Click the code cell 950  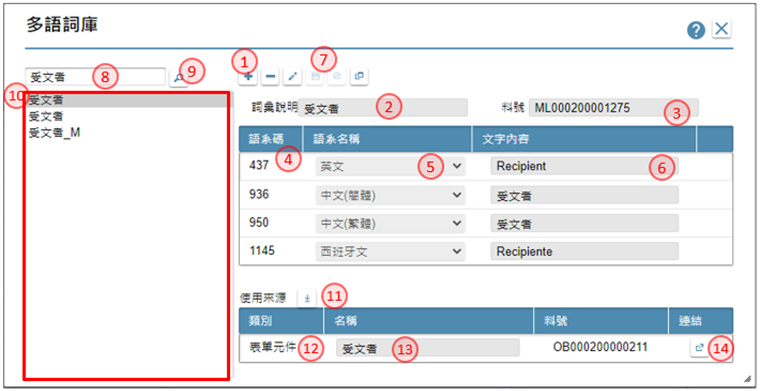[258, 222]
